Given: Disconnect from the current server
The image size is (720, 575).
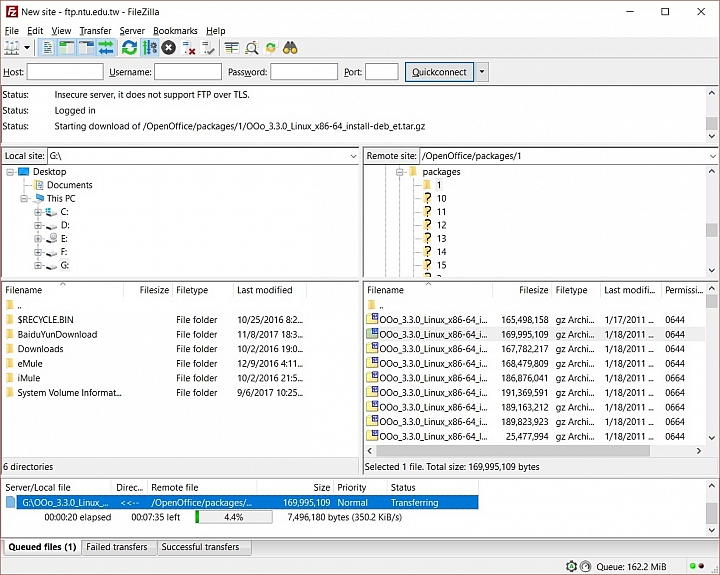Looking at the screenshot, I should (189, 48).
